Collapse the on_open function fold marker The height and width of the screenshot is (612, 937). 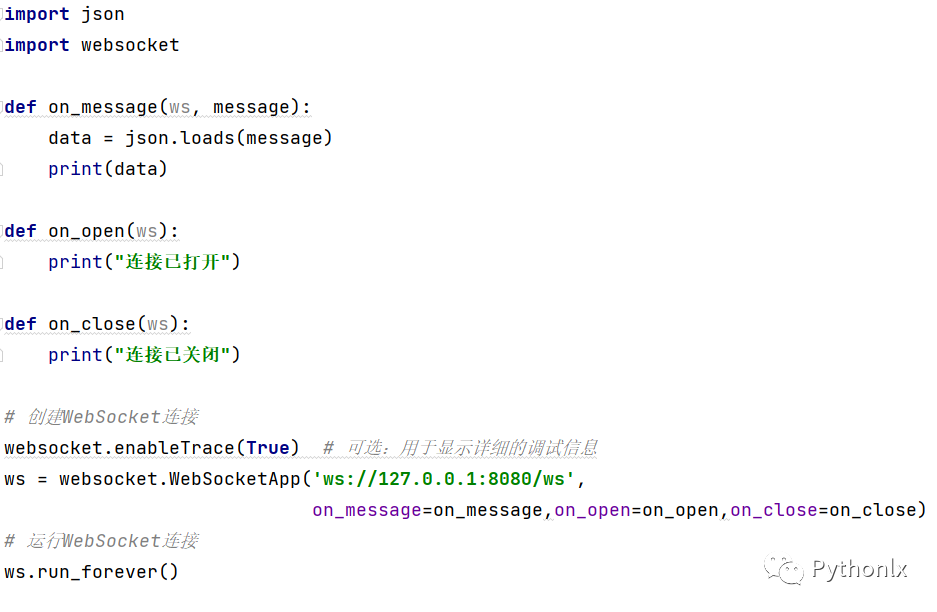(x=2, y=231)
